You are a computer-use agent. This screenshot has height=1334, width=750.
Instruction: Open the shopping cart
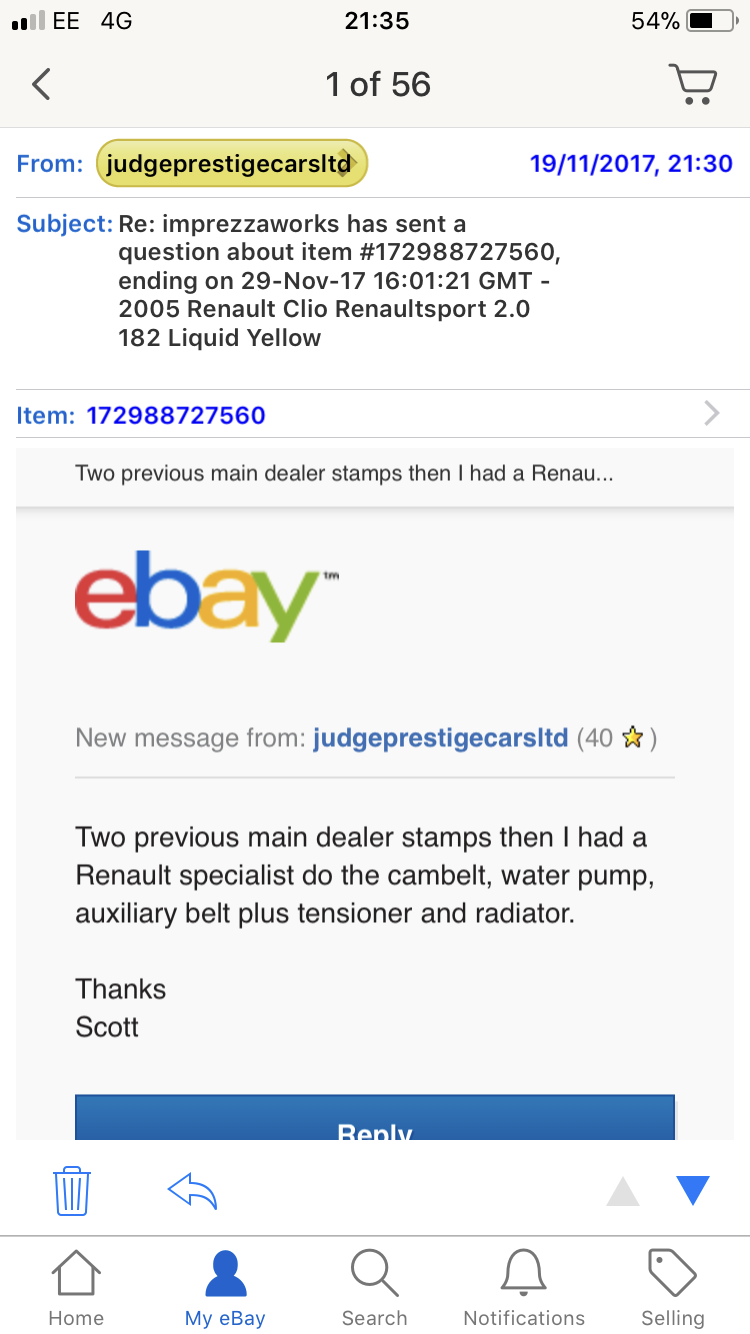click(692, 84)
